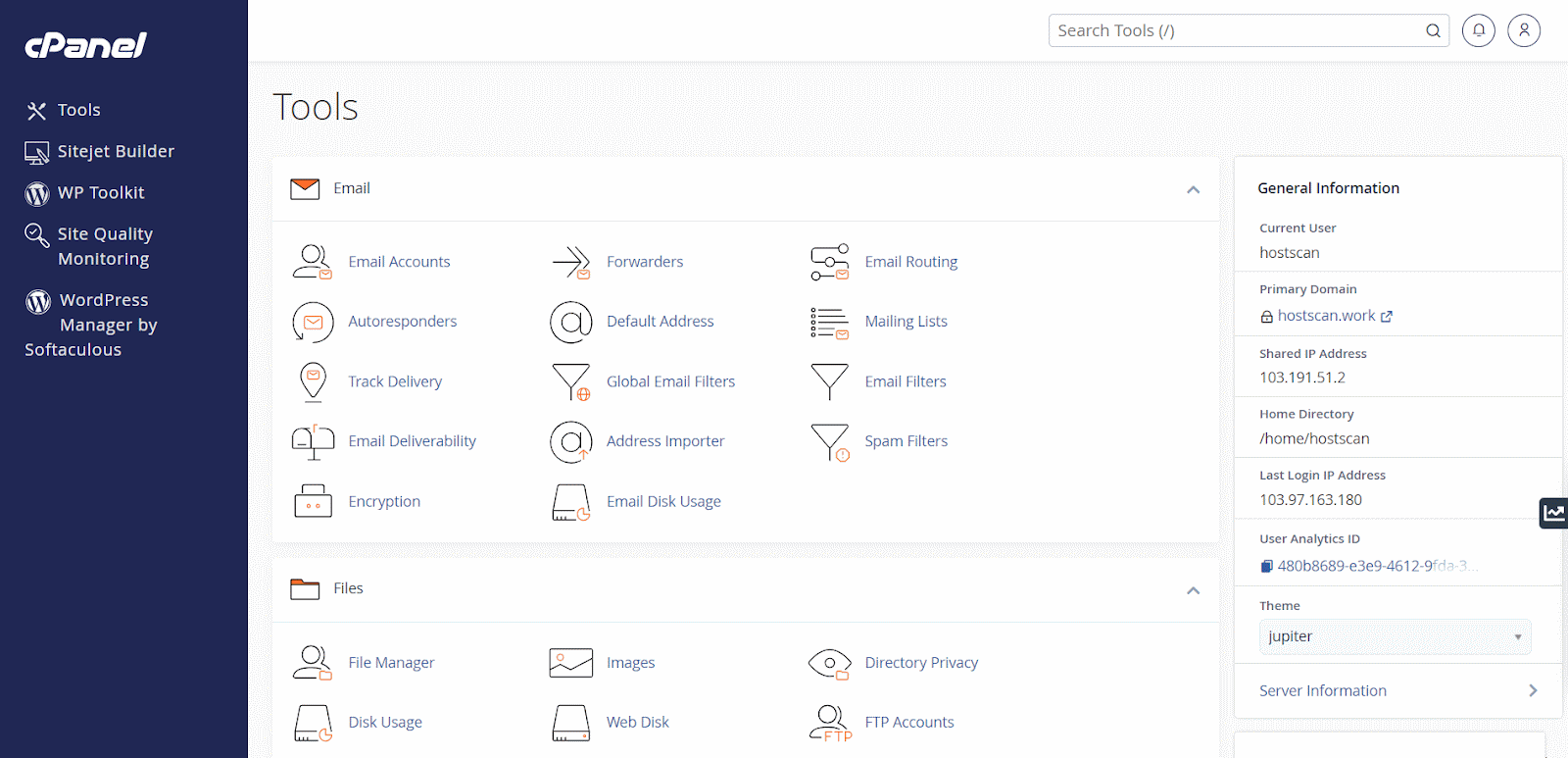The image size is (1568, 758).
Task: Open the Spam Filters link
Action: point(906,441)
